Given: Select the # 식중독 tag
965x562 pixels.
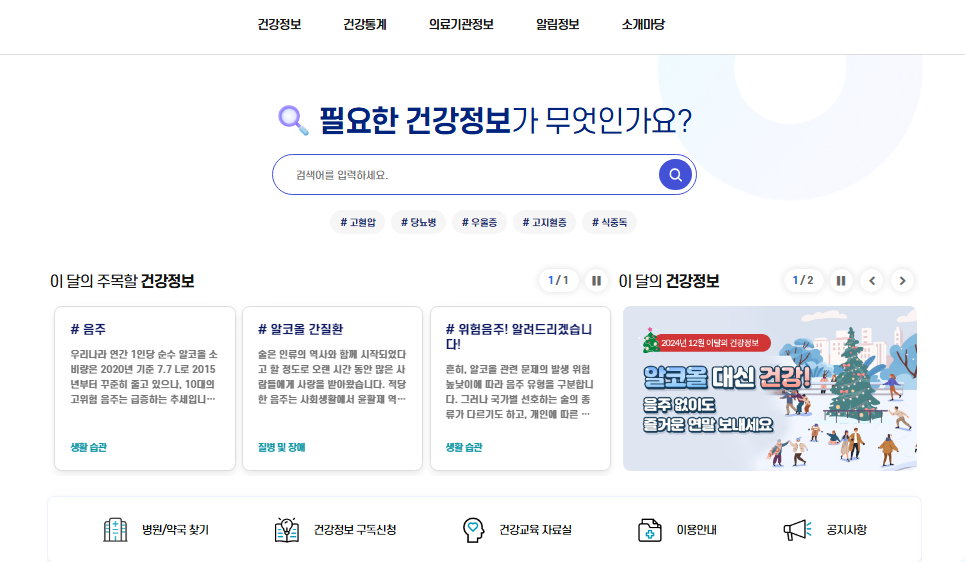Looking at the screenshot, I should pos(609,222).
